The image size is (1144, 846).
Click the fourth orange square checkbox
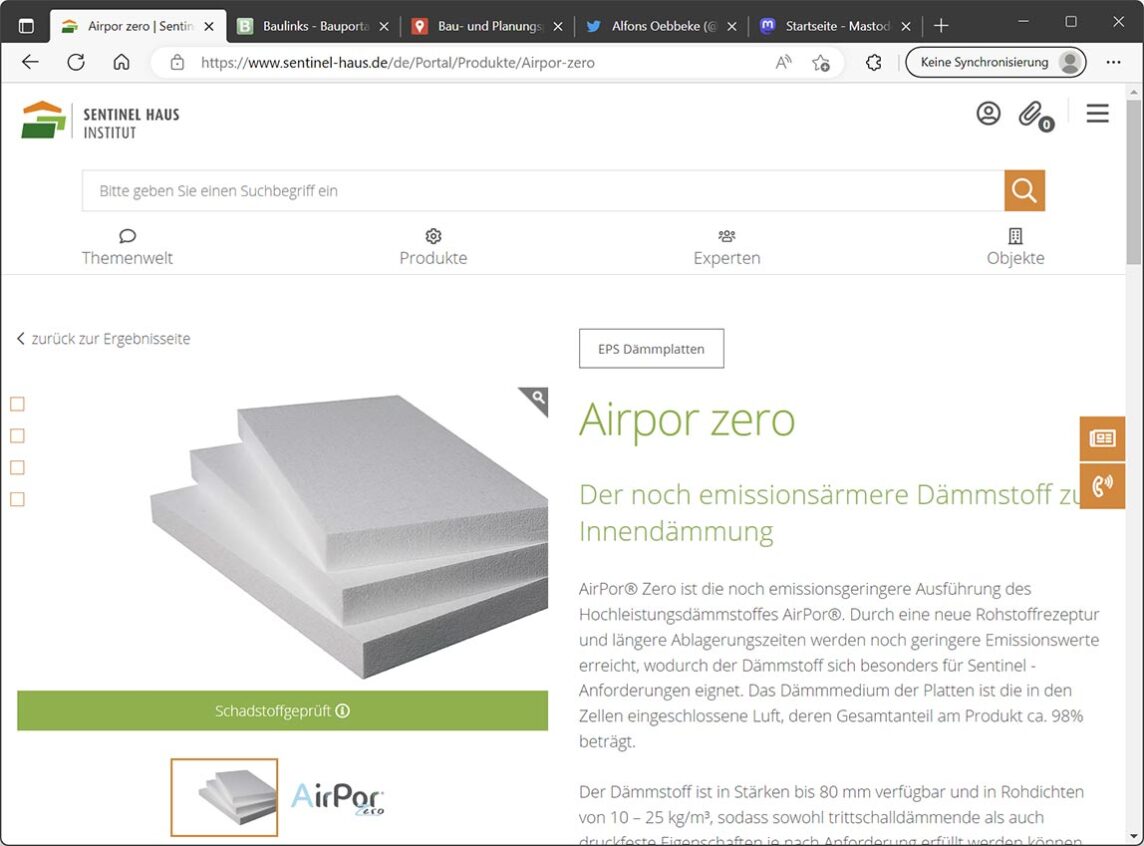(18, 499)
